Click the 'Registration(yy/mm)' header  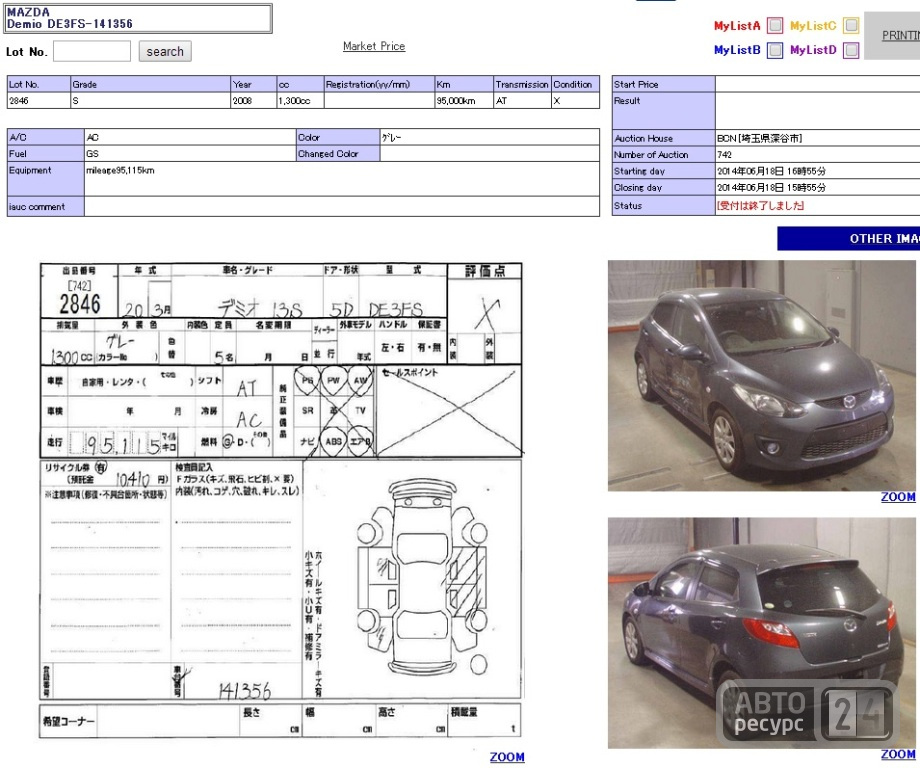click(x=368, y=84)
